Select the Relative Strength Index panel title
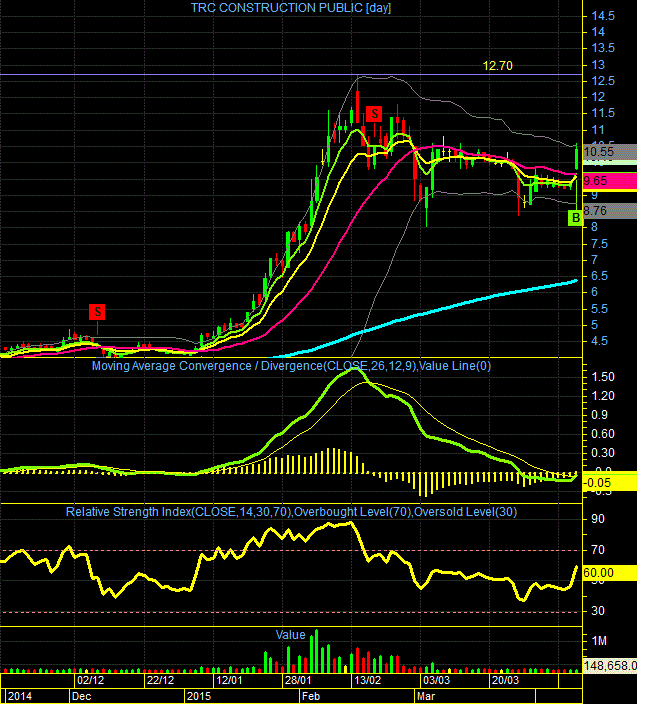This screenshot has width=647, height=704. [x=291, y=512]
